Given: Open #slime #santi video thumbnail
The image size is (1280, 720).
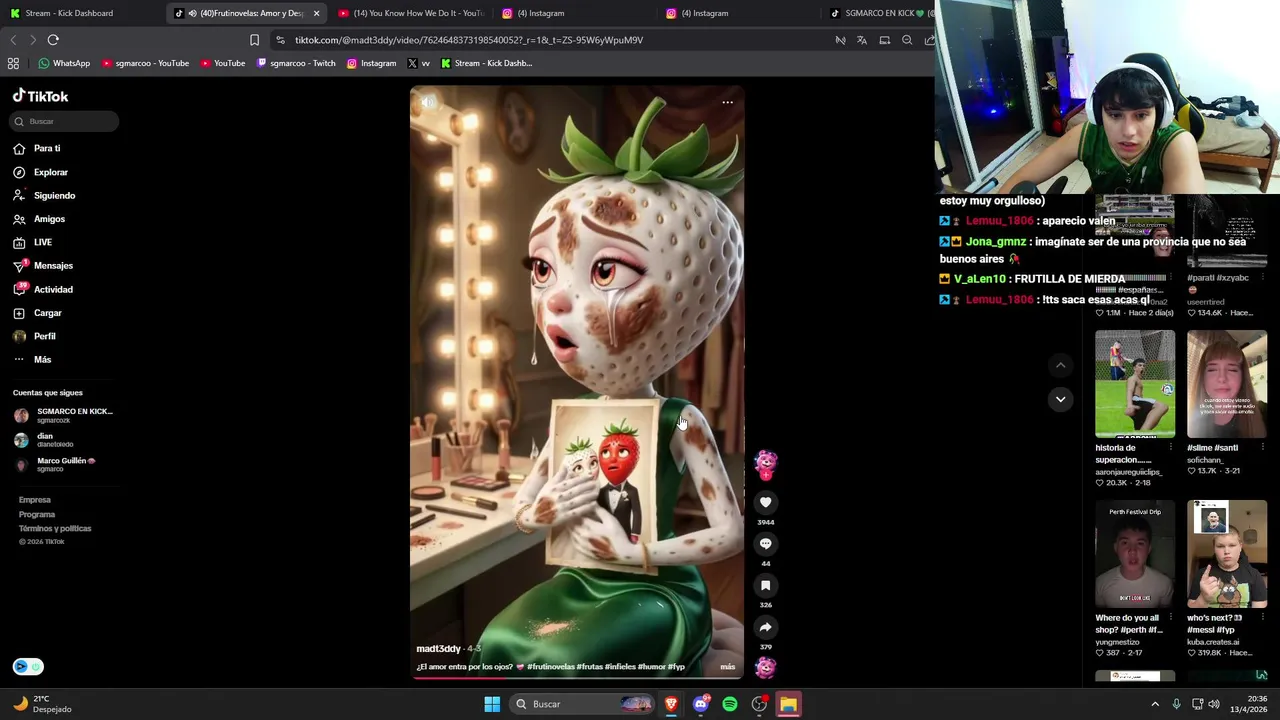Looking at the screenshot, I should 1227,385.
